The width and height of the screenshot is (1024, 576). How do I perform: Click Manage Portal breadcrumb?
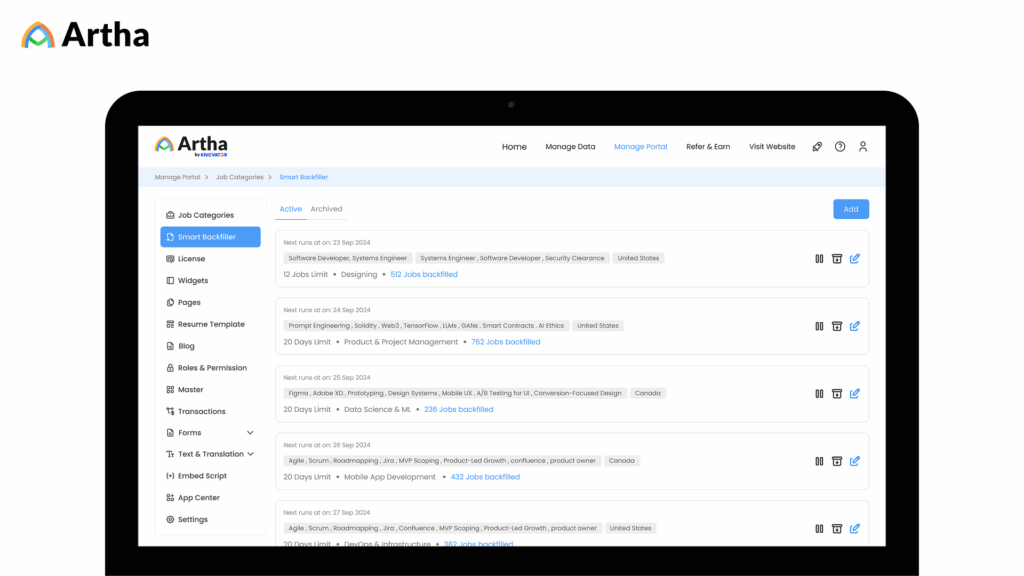tap(177, 177)
